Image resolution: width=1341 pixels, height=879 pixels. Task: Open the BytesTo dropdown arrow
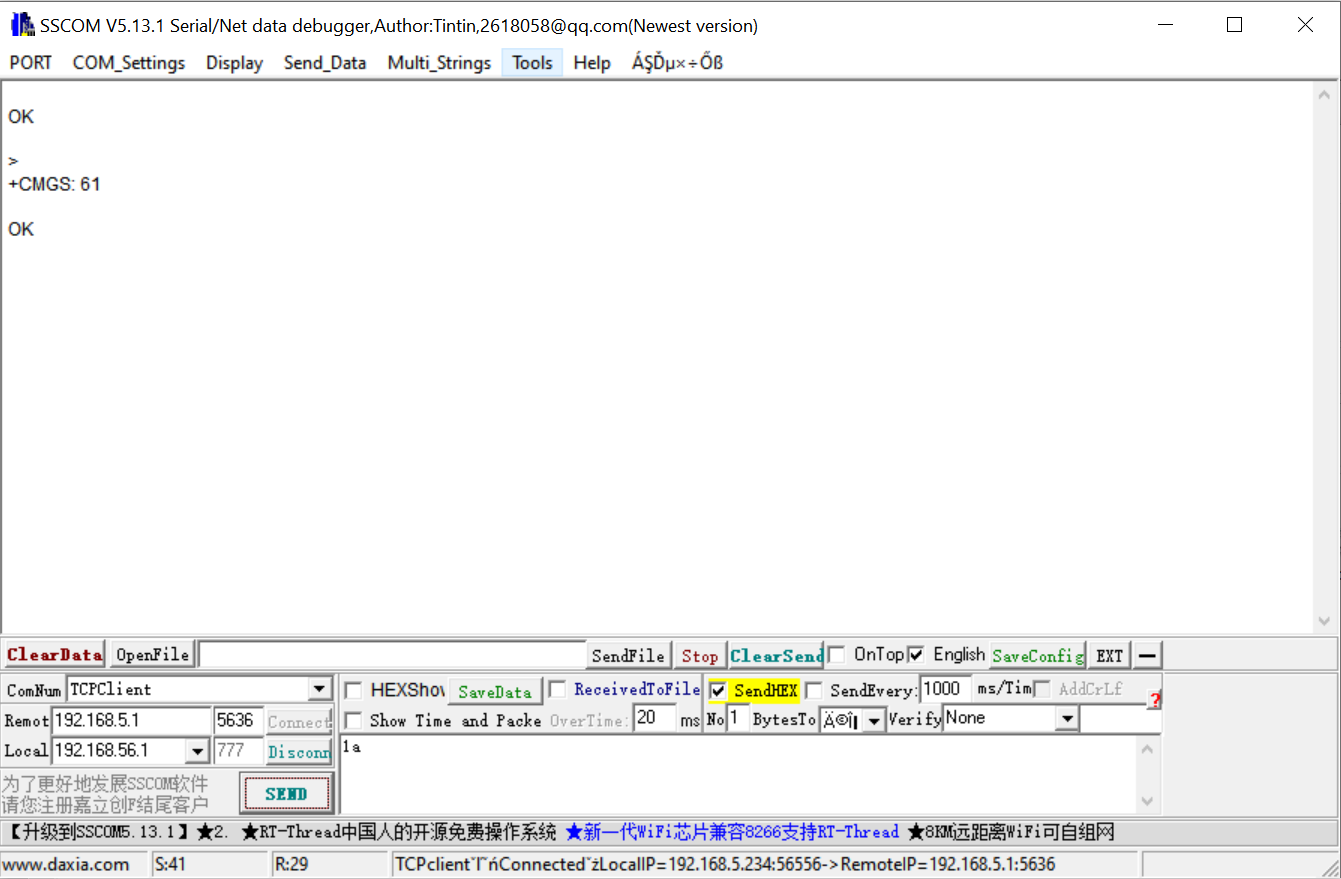tap(874, 720)
